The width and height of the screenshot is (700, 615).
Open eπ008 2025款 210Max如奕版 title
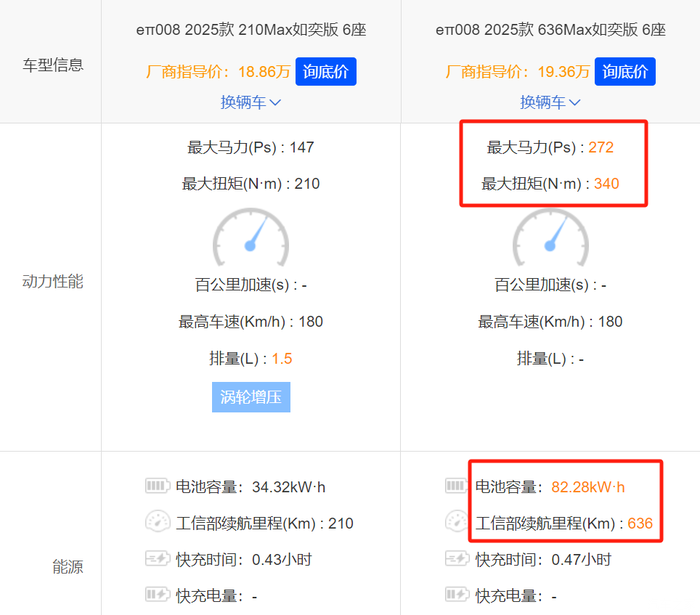point(250,30)
